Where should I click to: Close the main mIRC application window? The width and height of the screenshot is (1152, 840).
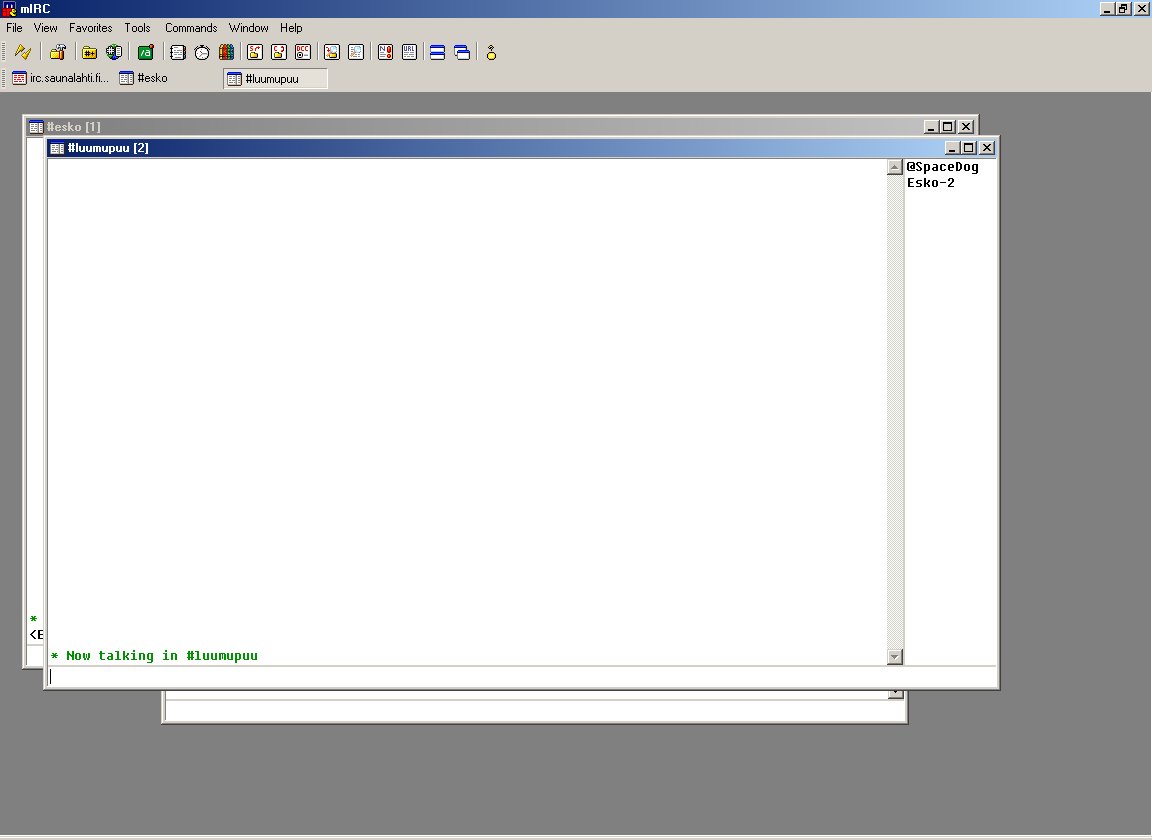[x=1142, y=9]
